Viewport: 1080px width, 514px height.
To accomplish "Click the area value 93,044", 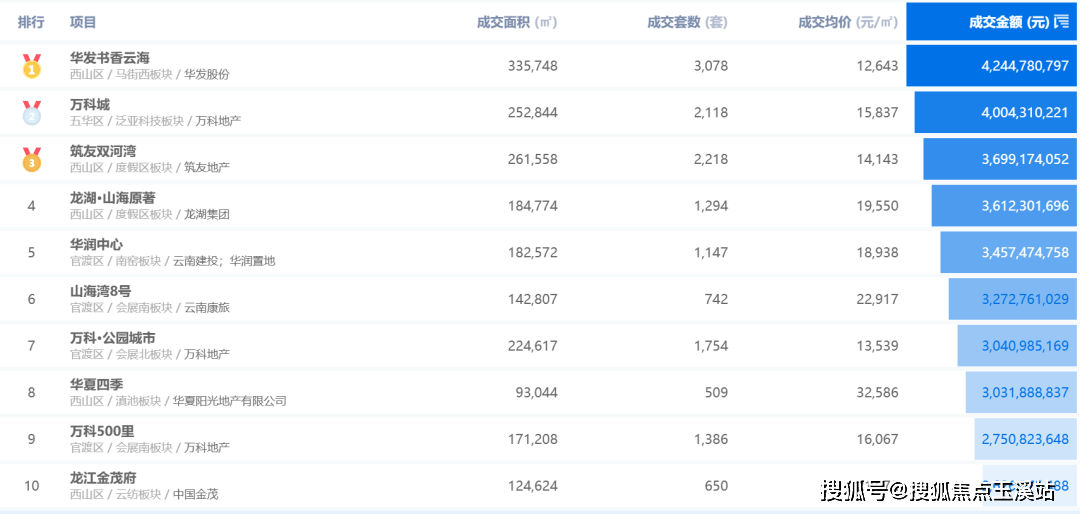I will pyautogui.click(x=537, y=393).
